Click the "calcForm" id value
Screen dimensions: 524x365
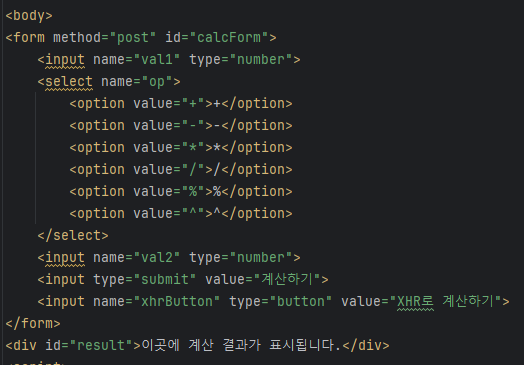(x=229, y=37)
